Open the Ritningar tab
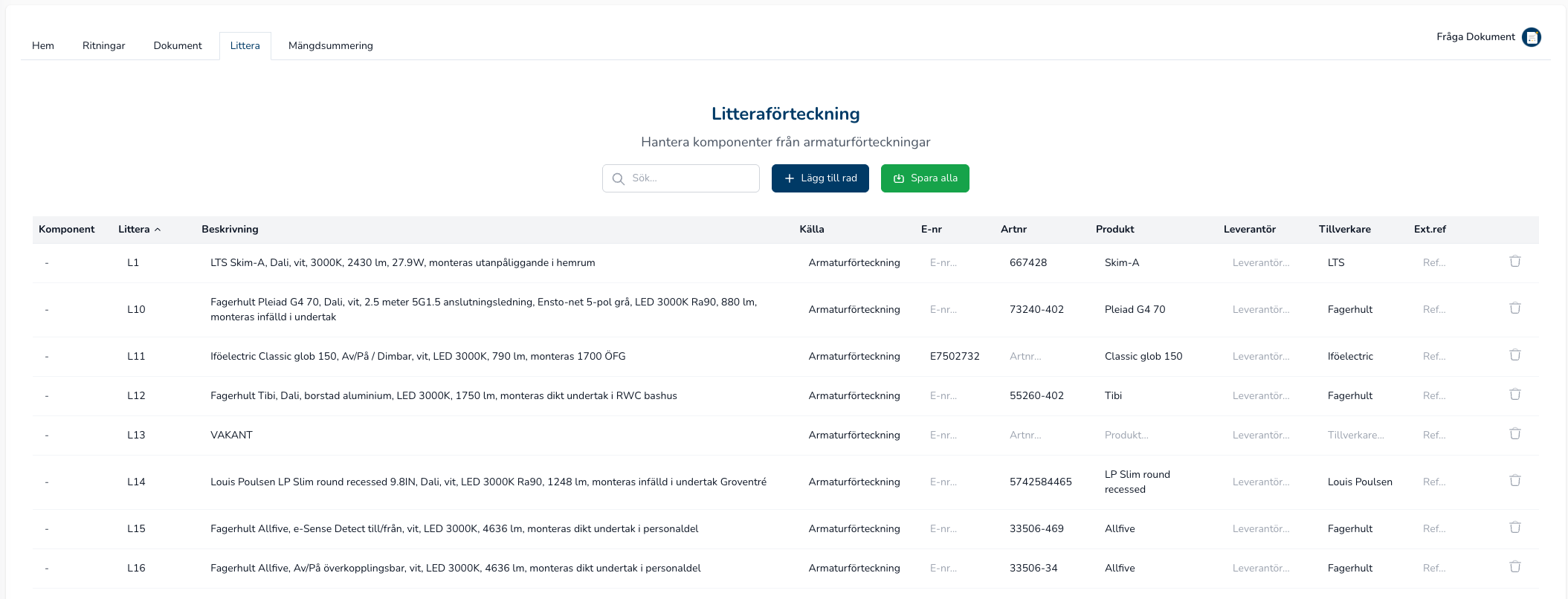Image resolution: width=1568 pixels, height=599 pixels. point(103,46)
